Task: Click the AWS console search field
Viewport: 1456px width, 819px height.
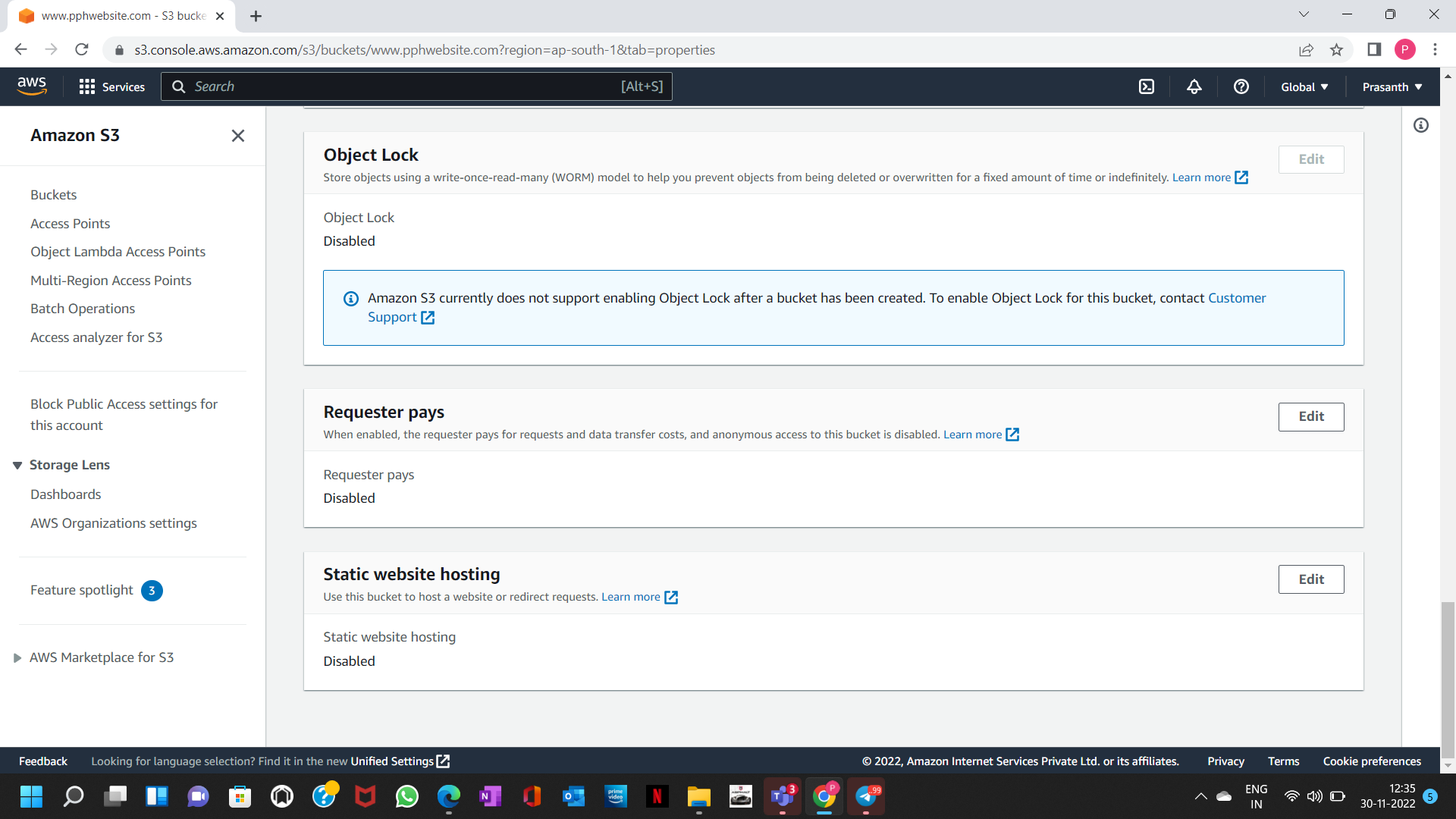Action: pyautogui.click(x=416, y=86)
